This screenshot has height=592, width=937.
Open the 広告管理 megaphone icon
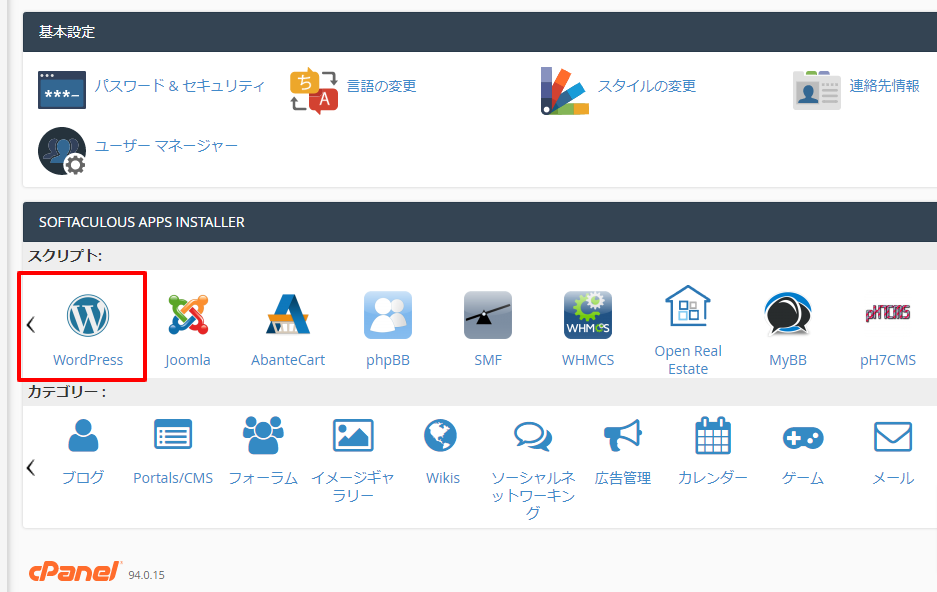point(623,435)
